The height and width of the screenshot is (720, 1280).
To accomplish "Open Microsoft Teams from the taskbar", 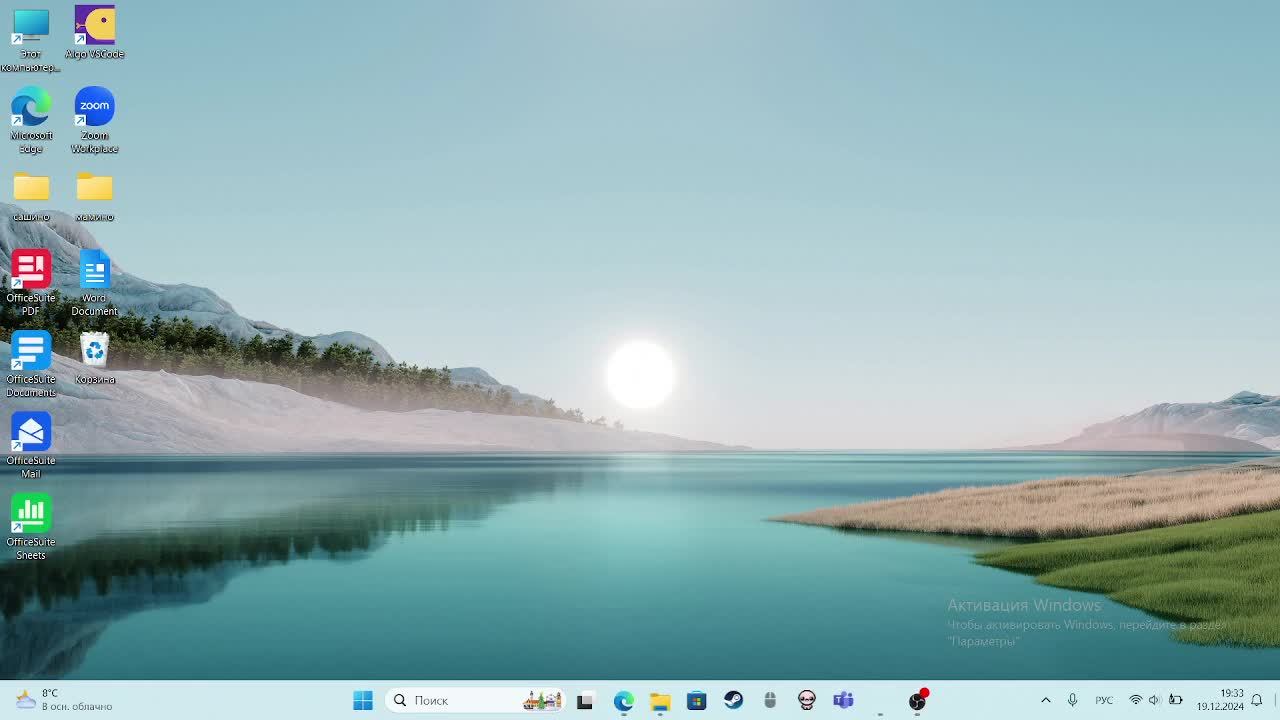I will point(844,701).
